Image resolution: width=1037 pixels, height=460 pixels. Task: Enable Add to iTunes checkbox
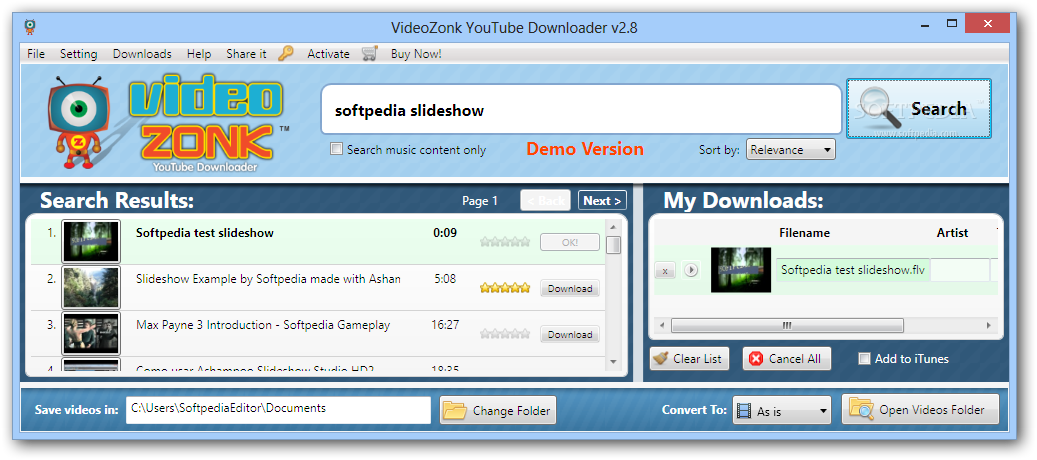tap(864, 359)
